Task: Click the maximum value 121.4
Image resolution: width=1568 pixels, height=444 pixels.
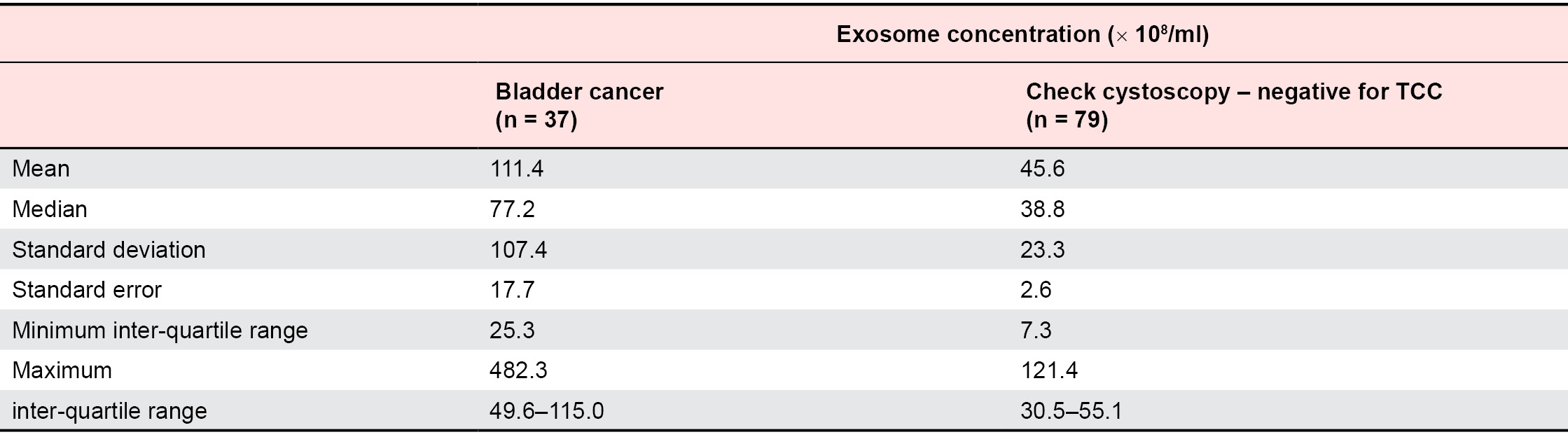Action: pyautogui.click(x=1048, y=370)
